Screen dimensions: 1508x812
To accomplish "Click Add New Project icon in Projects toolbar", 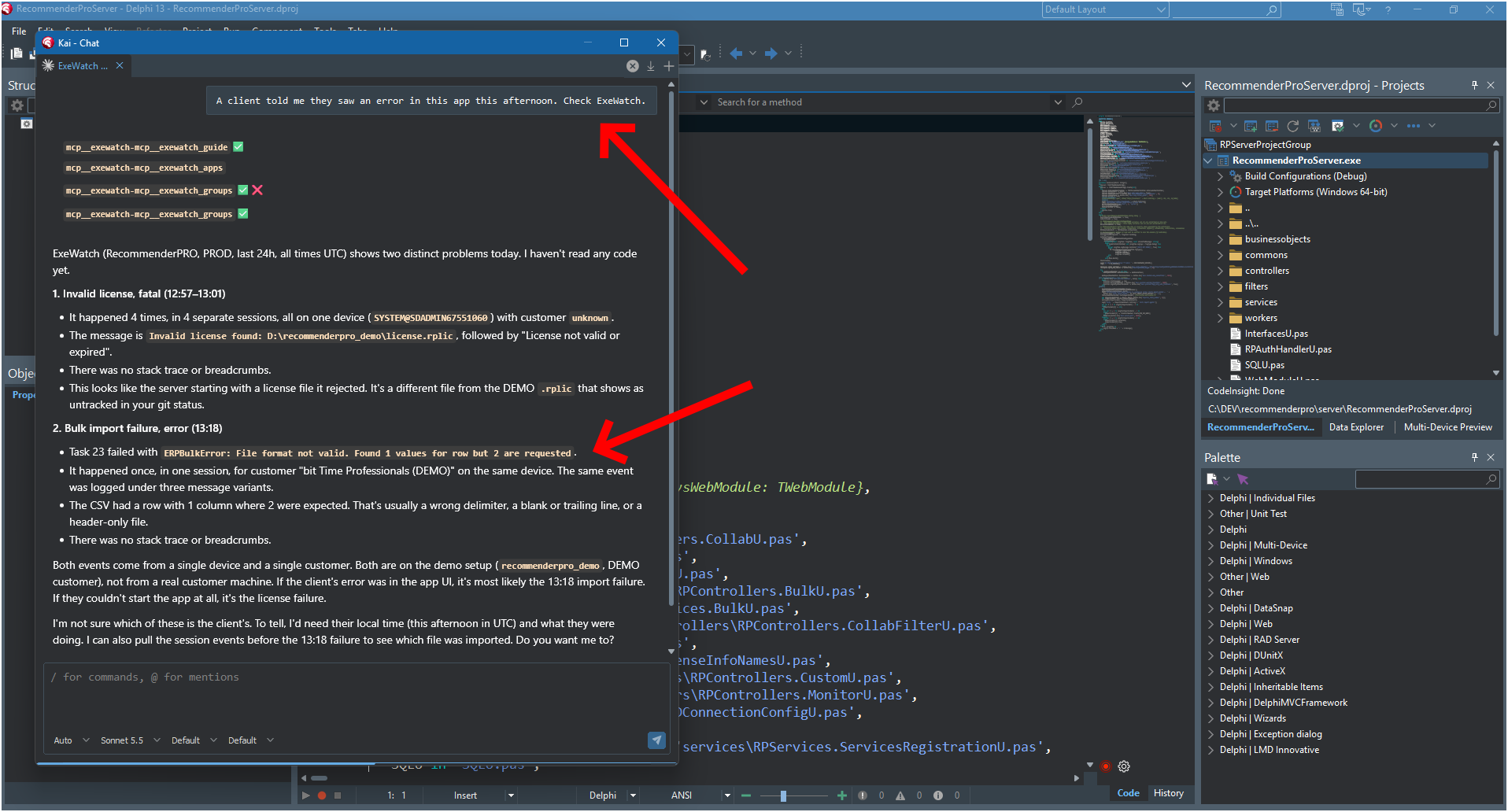I will point(1251,126).
